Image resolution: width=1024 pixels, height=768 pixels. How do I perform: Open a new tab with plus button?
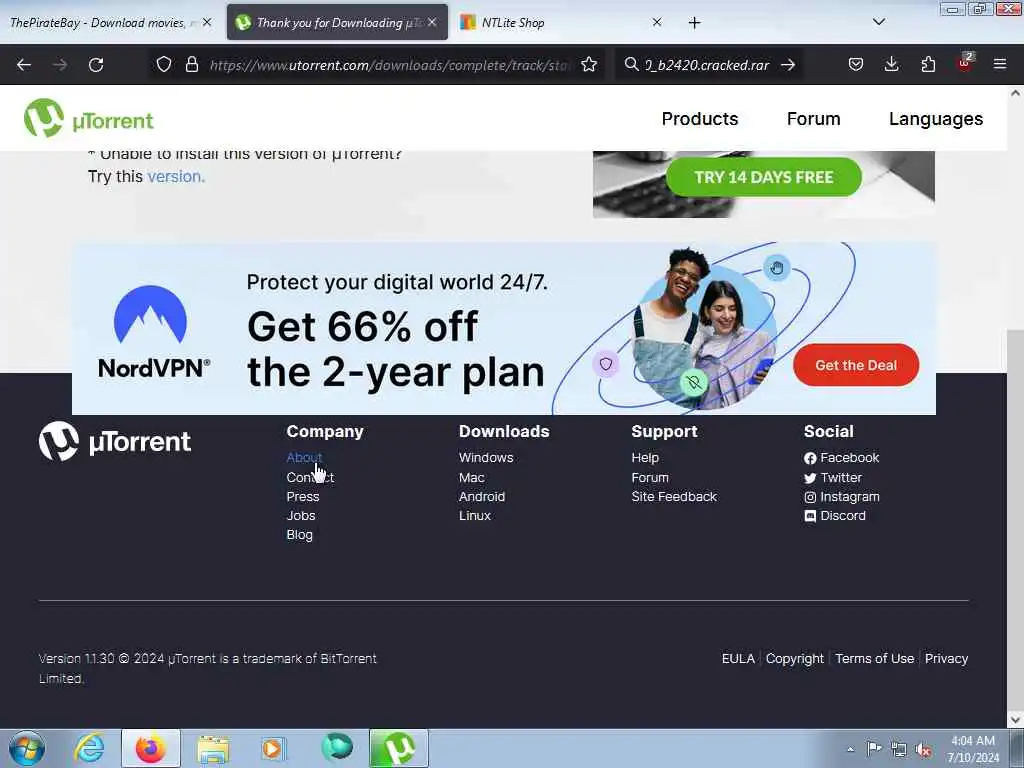tap(694, 23)
